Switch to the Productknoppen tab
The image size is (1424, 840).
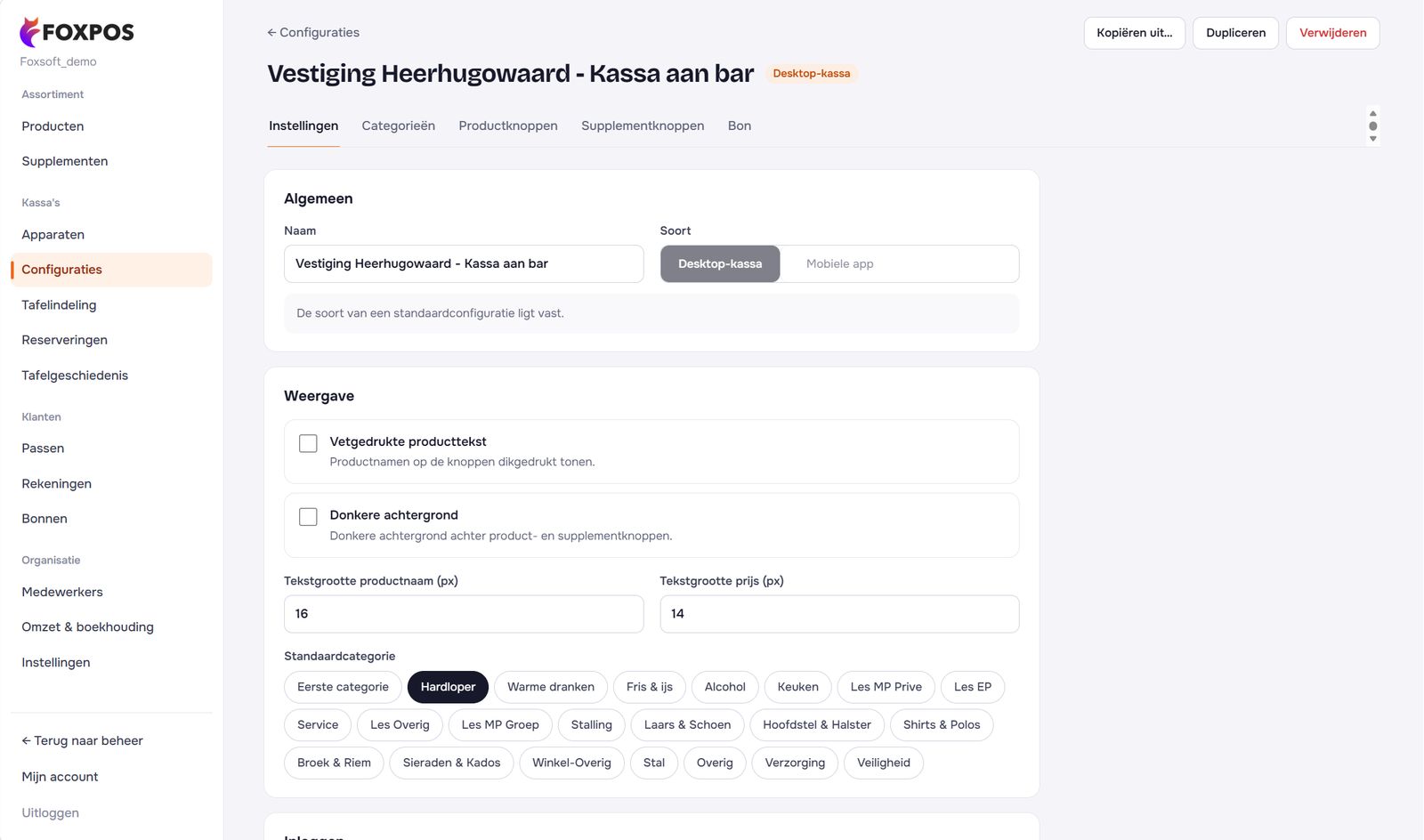(508, 125)
